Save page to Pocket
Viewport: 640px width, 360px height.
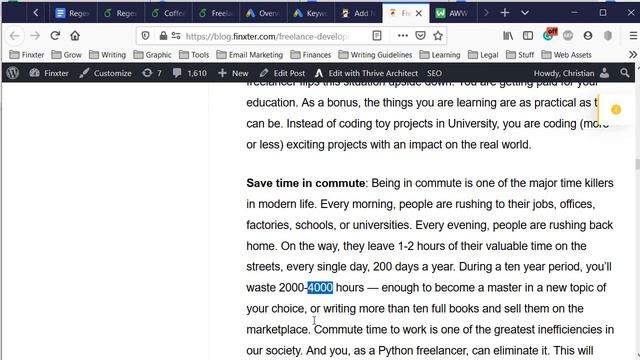(x=420, y=36)
